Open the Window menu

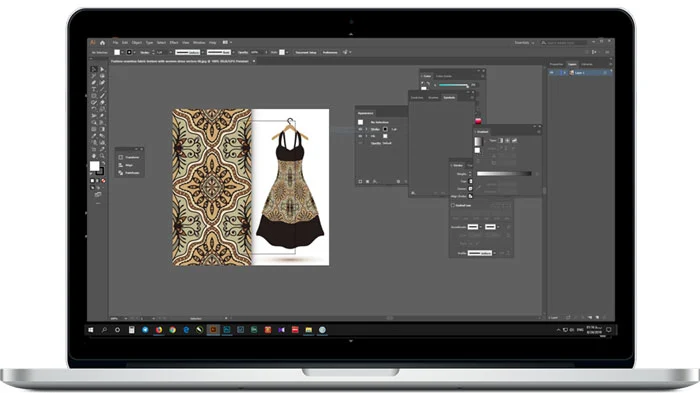coord(199,42)
